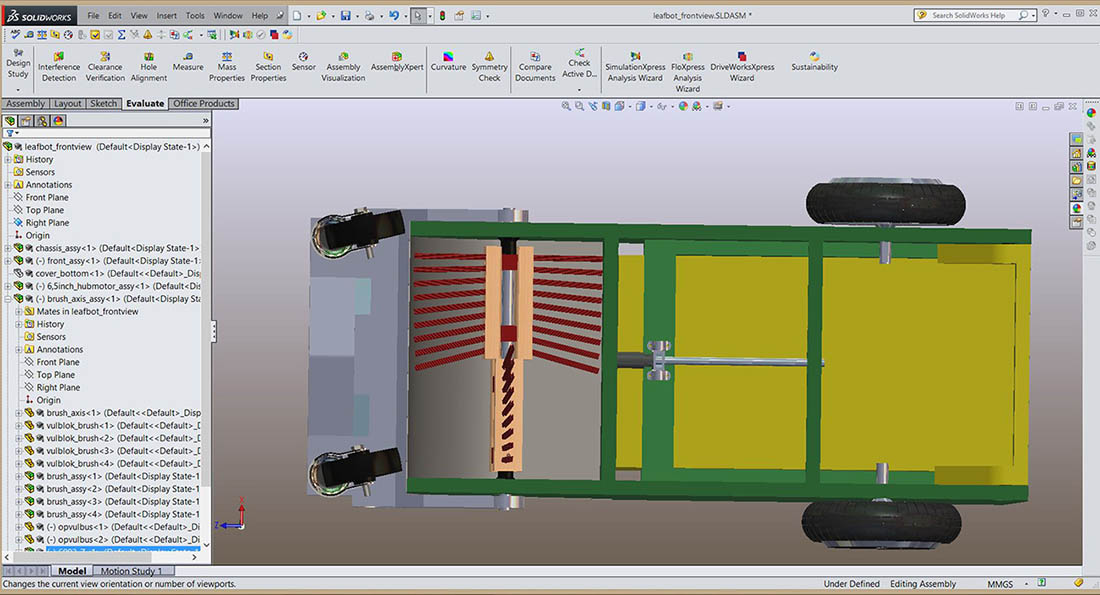Viewport: 1100px width, 595px height.
Task: Launch the DriveWorksXpress Wizard
Action: coord(742,67)
